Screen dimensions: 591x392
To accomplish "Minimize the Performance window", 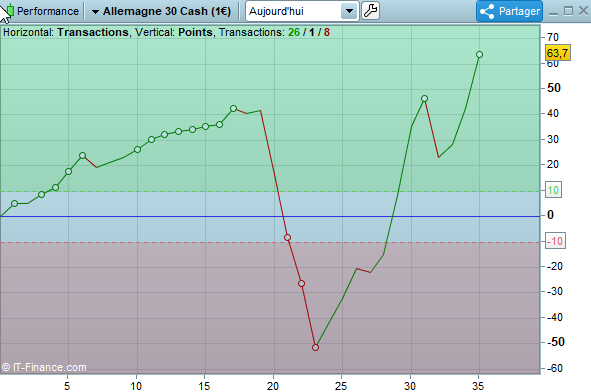I will [x=553, y=13].
